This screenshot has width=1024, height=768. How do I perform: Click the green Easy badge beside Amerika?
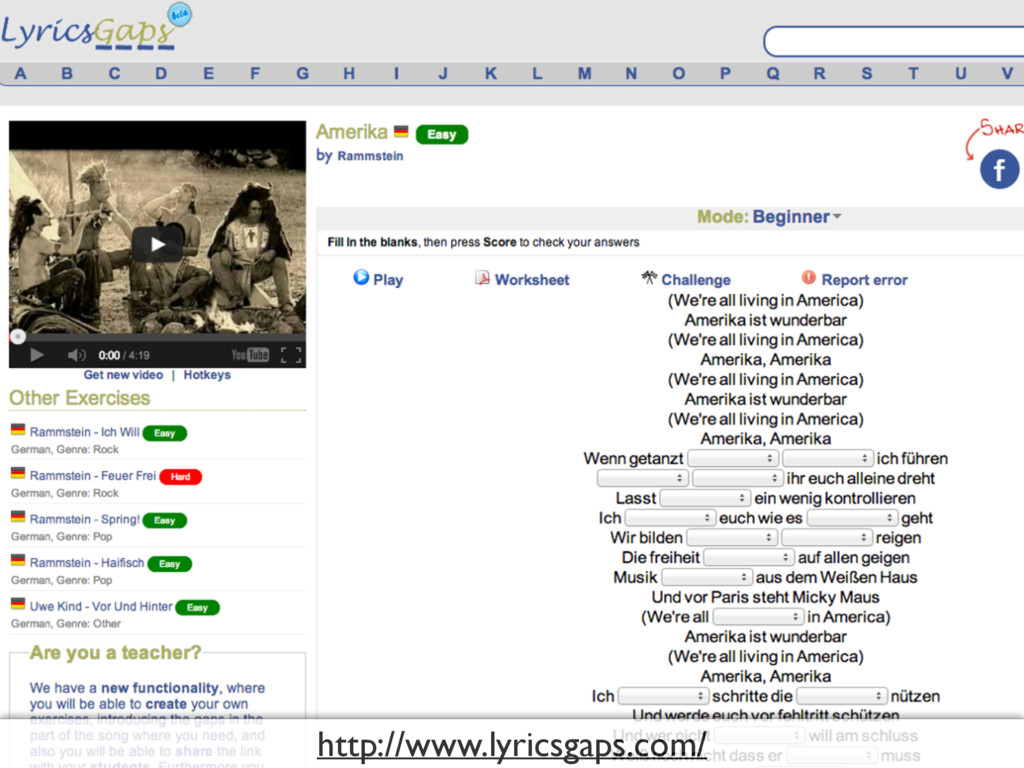[x=442, y=135]
